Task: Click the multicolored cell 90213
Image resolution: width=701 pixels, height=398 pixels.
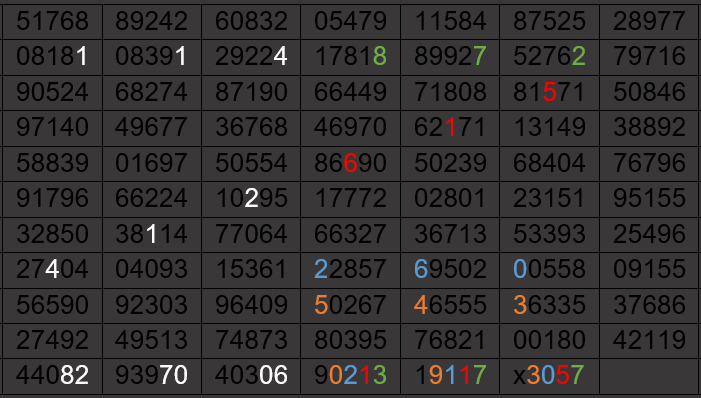Action: coord(350,376)
